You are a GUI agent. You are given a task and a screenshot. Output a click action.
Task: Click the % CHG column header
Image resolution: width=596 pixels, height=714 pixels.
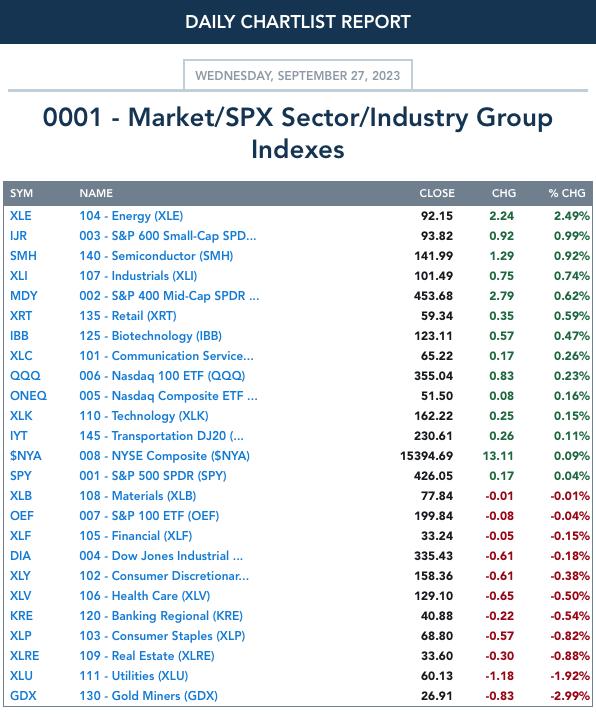pyautogui.click(x=567, y=193)
